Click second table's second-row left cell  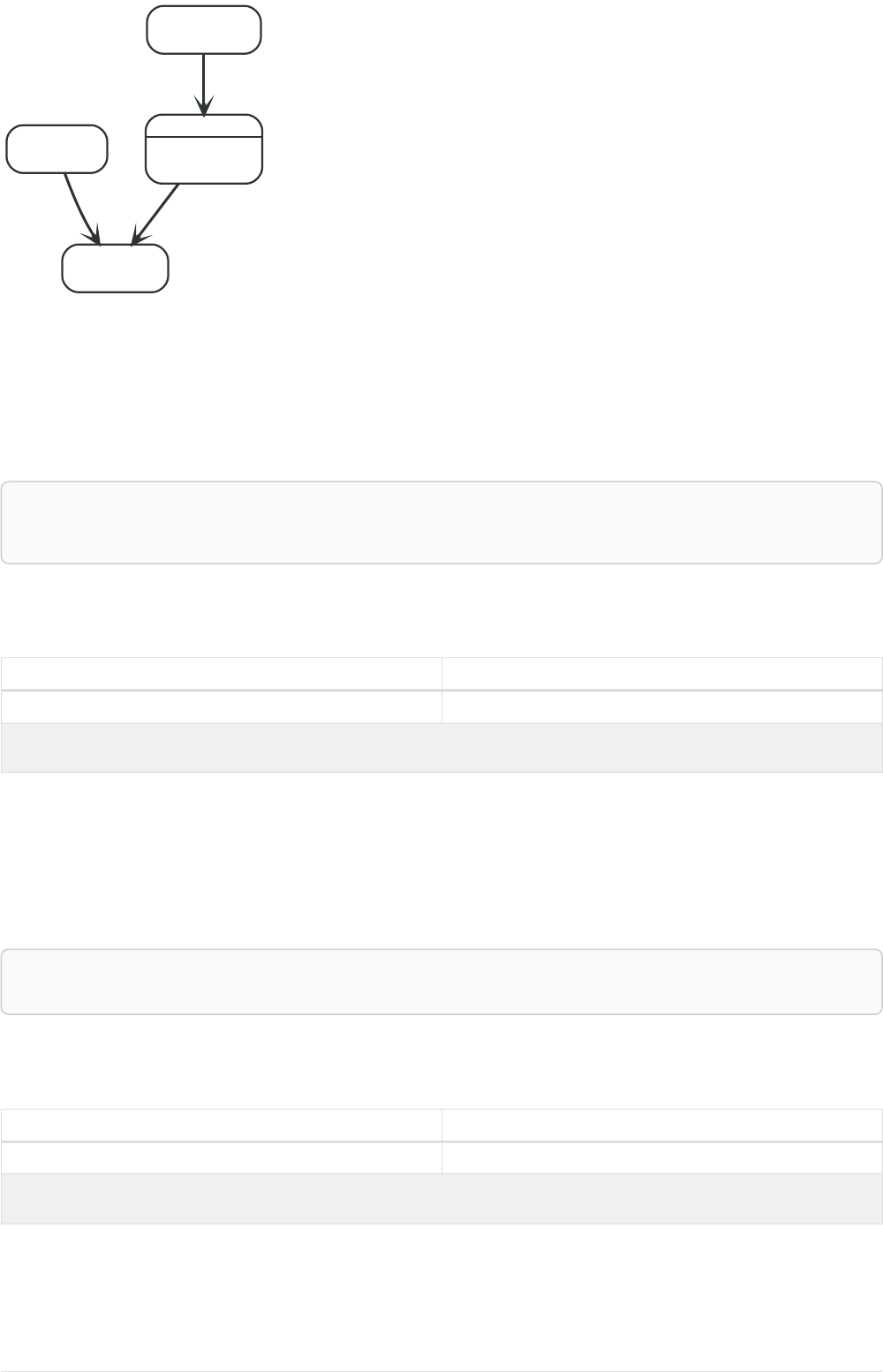click(x=221, y=1158)
